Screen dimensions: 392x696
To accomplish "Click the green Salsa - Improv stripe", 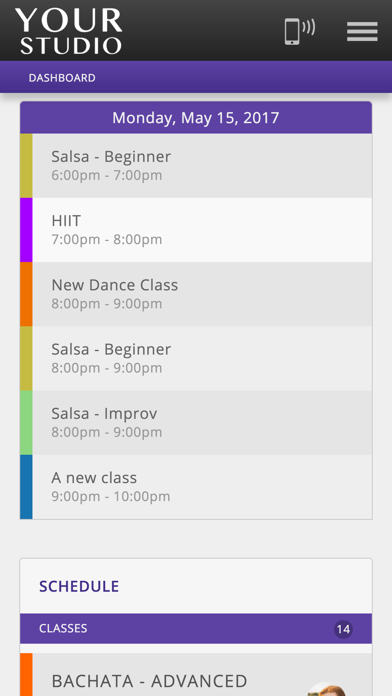I will [x=26, y=423].
